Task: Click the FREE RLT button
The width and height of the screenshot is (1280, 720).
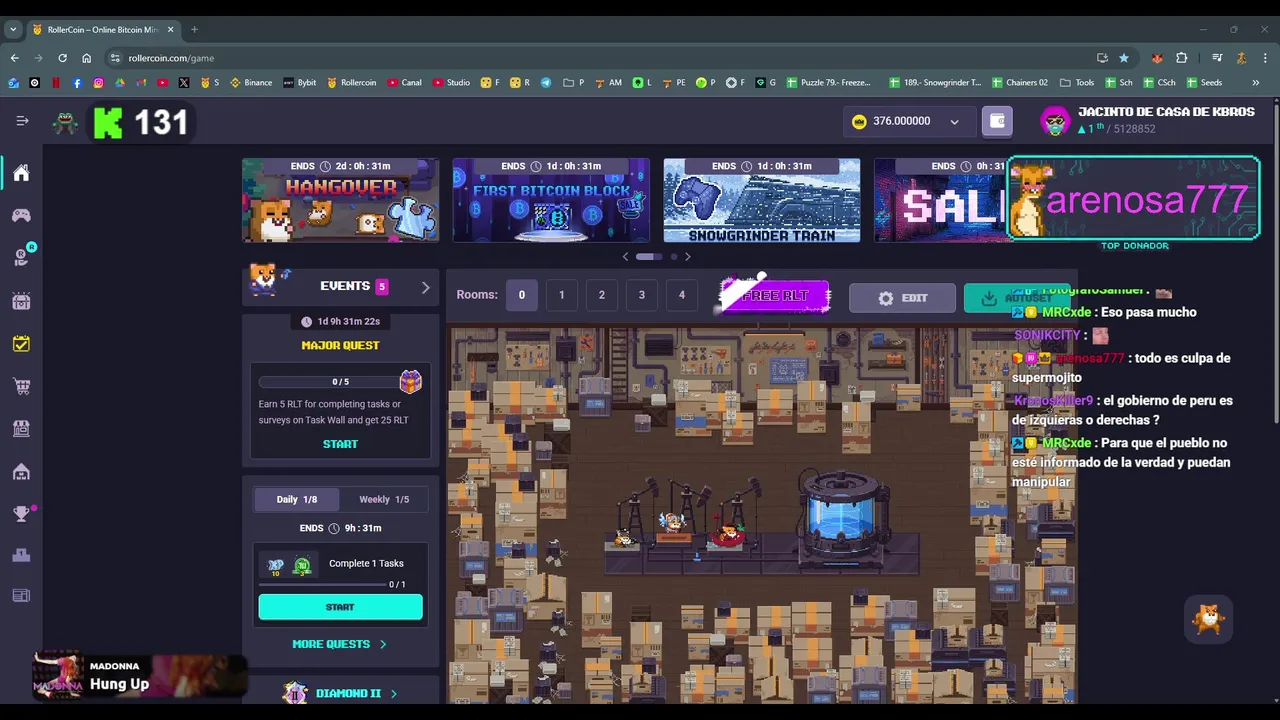Action: pos(774,296)
